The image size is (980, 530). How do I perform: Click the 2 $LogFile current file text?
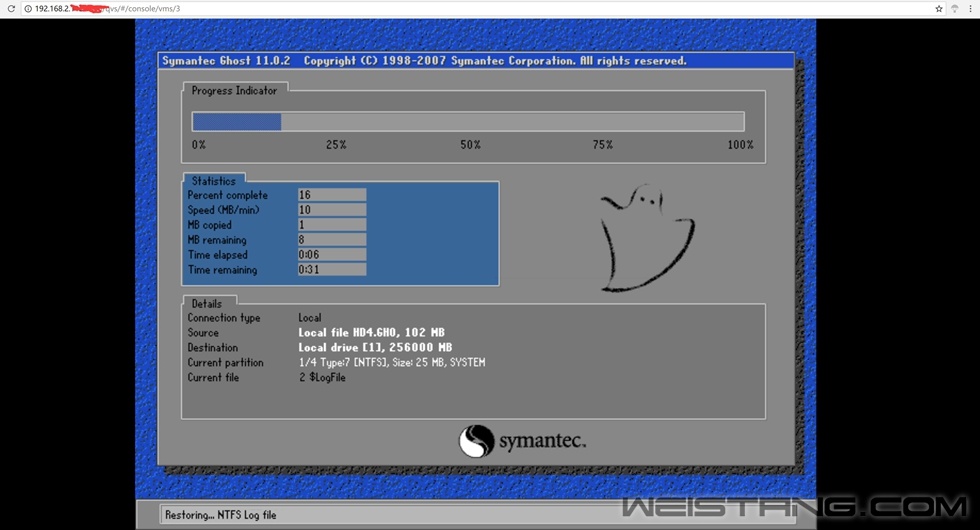pos(322,378)
